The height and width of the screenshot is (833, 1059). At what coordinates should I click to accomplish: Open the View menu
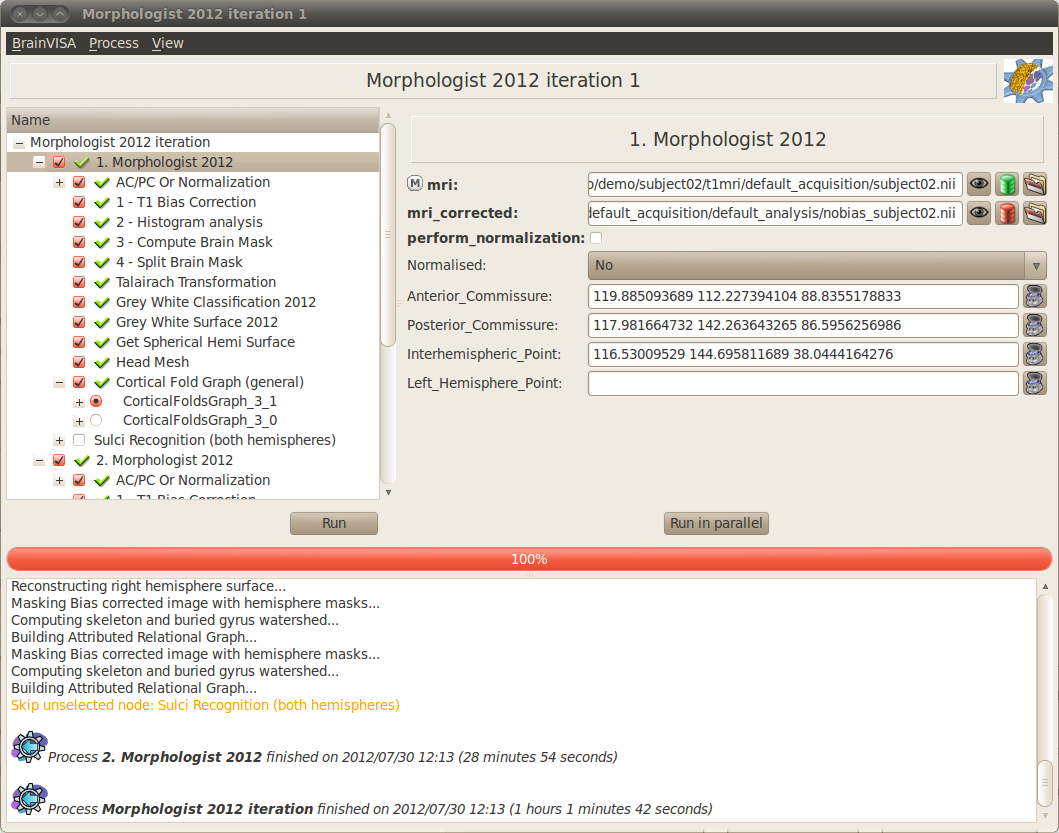click(x=167, y=43)
